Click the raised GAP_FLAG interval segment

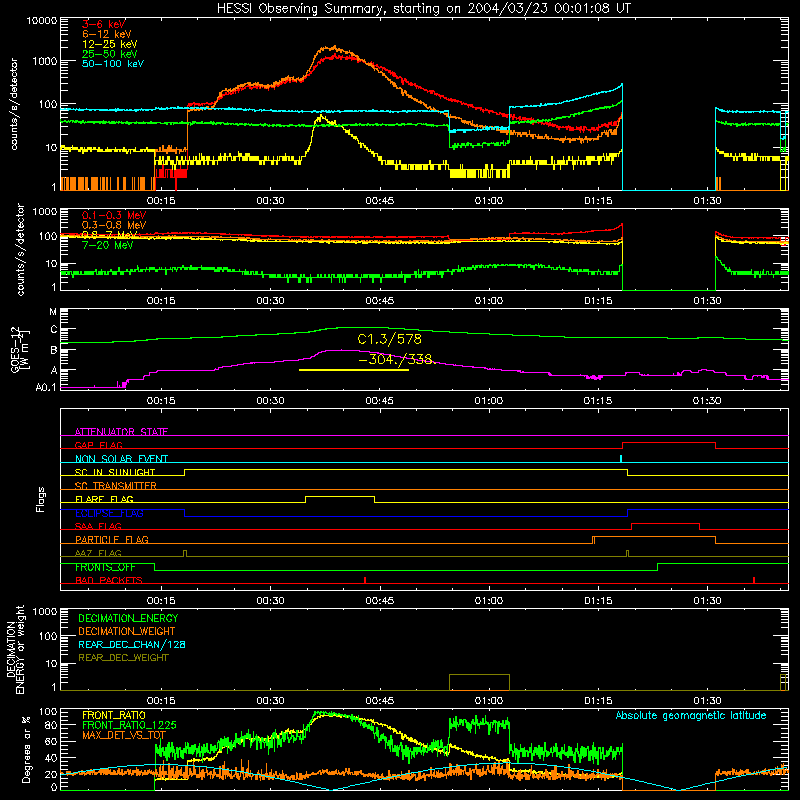tap(669, 443)
